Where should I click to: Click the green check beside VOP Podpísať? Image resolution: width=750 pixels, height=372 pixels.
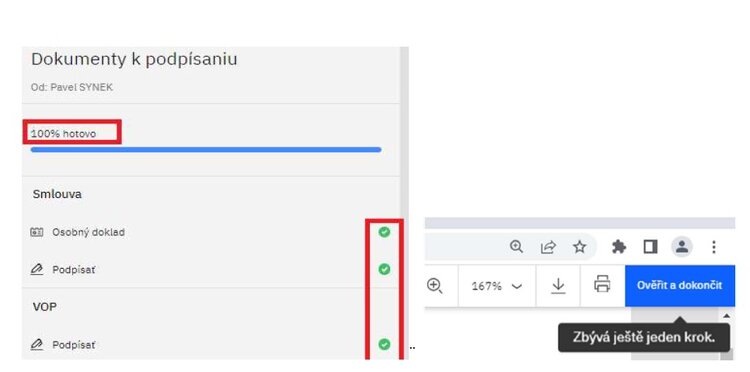point(384,344)
